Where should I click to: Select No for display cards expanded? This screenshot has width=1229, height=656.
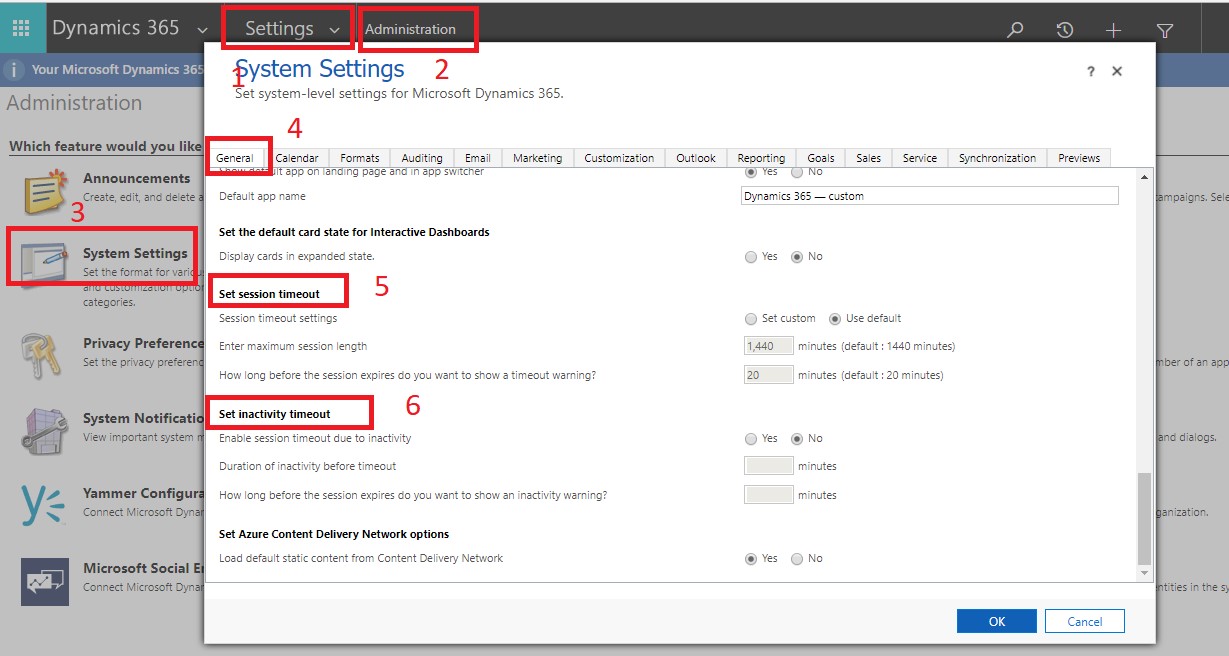point(797,257)
